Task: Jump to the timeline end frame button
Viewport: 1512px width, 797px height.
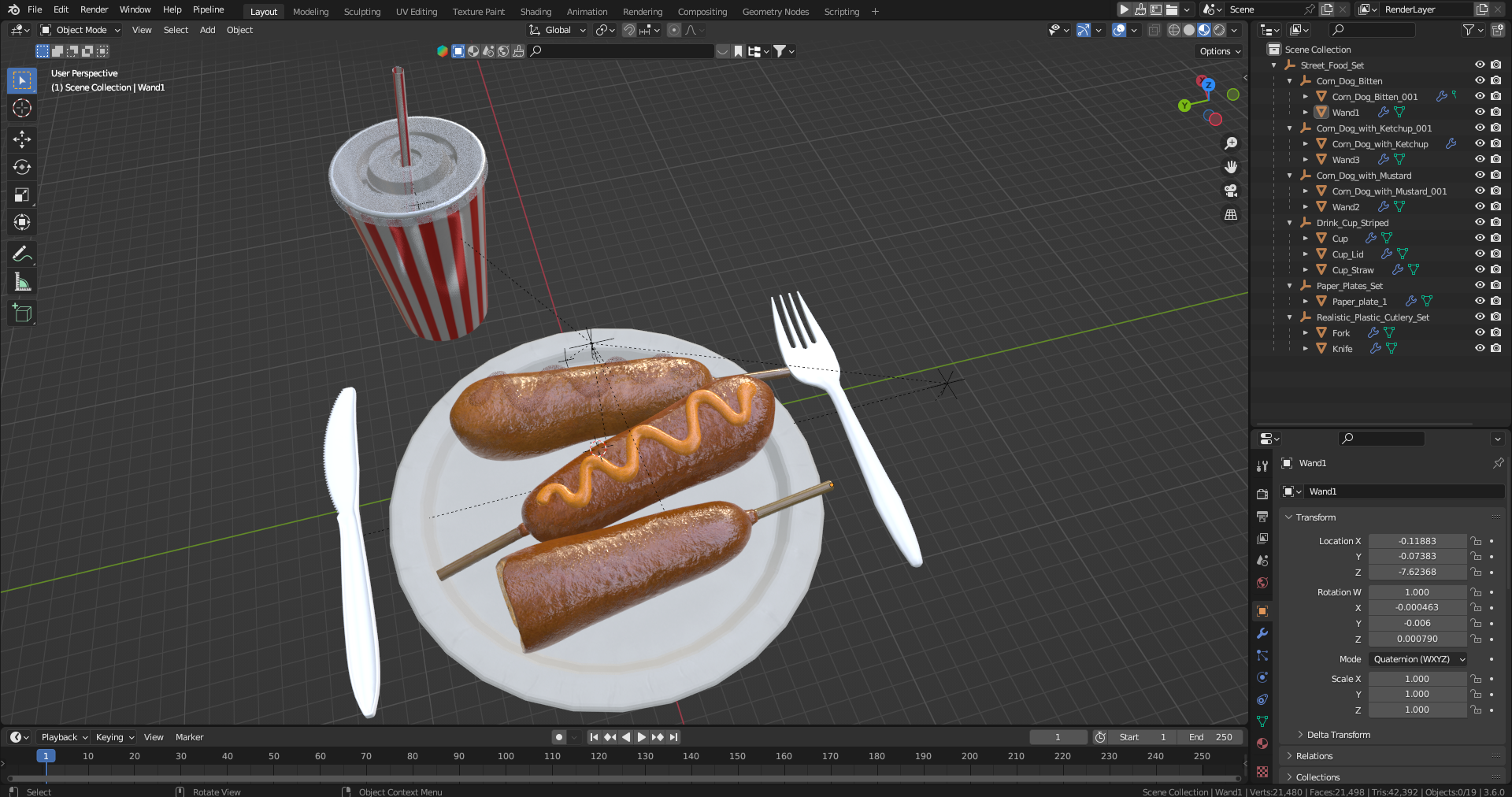Action: pyautogui.click(x=673, y=737)
